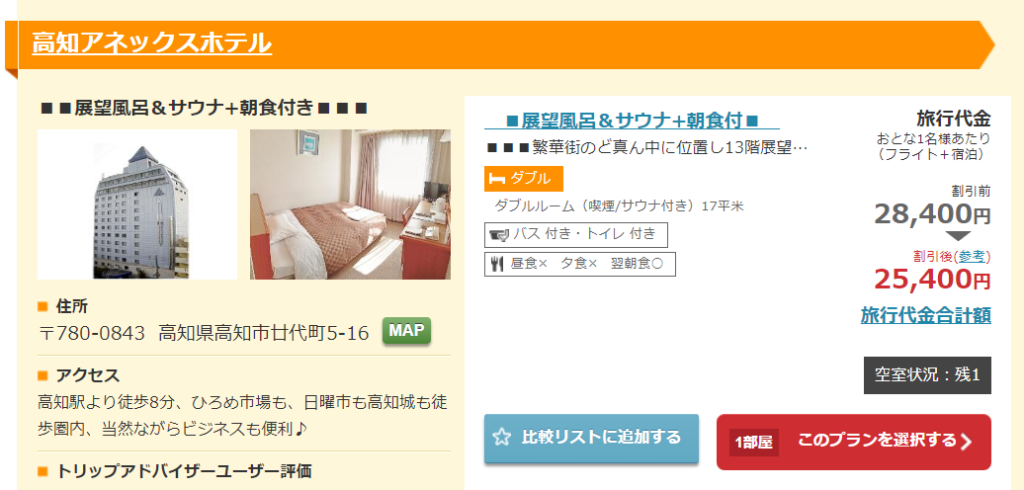
Task: Click the 1部屋 room count label
Action: [x=754, y=442]
